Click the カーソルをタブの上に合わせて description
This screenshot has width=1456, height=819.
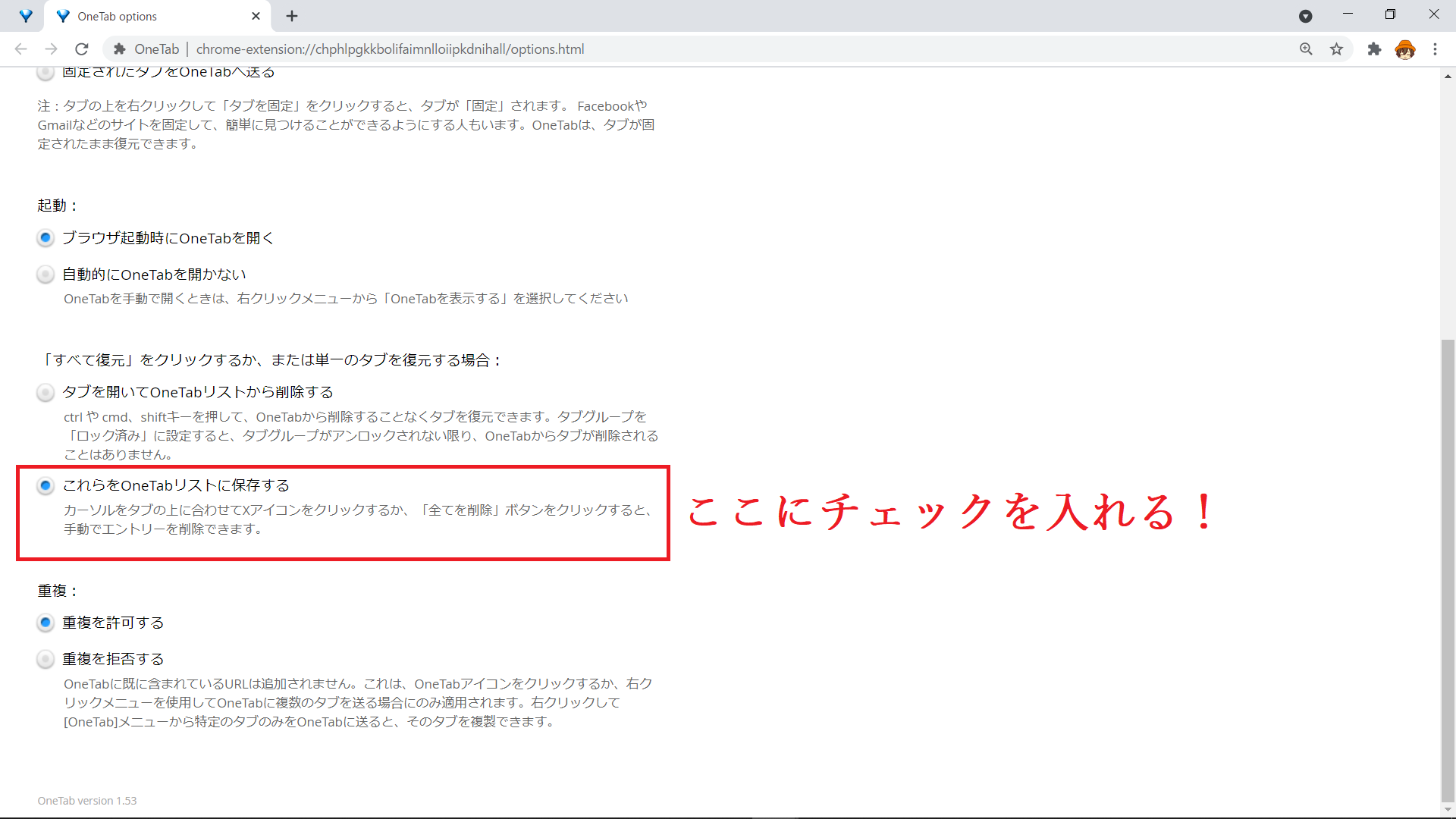point(359,519)
